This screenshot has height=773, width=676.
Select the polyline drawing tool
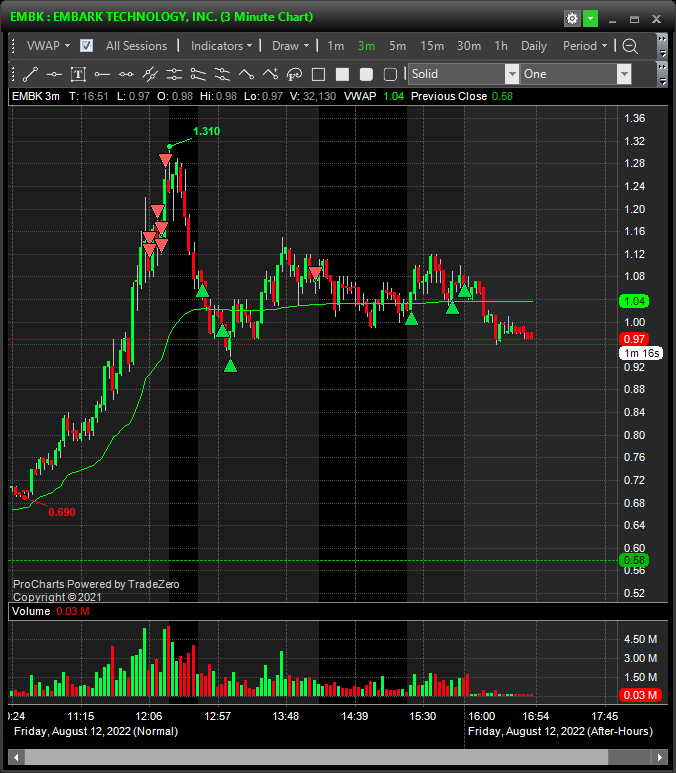click(246, 74)
